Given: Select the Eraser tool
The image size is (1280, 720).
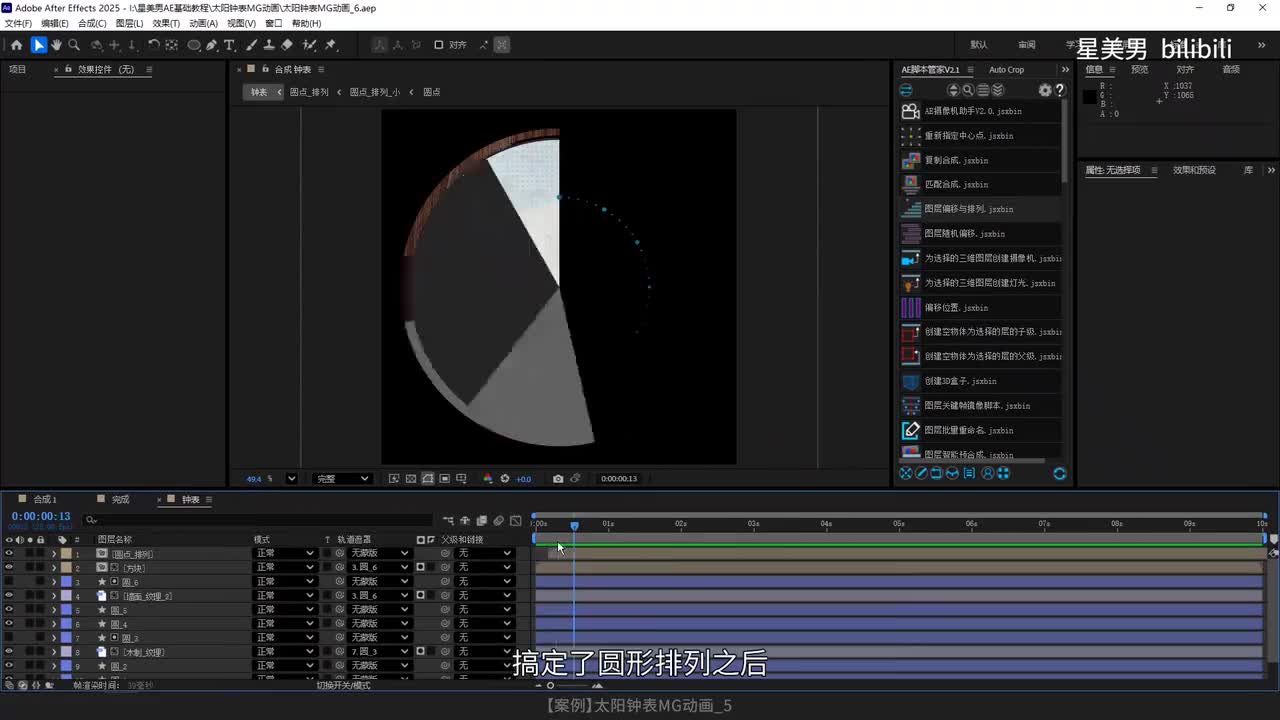Looking at the screenshot, I should [x=287, y=45].
